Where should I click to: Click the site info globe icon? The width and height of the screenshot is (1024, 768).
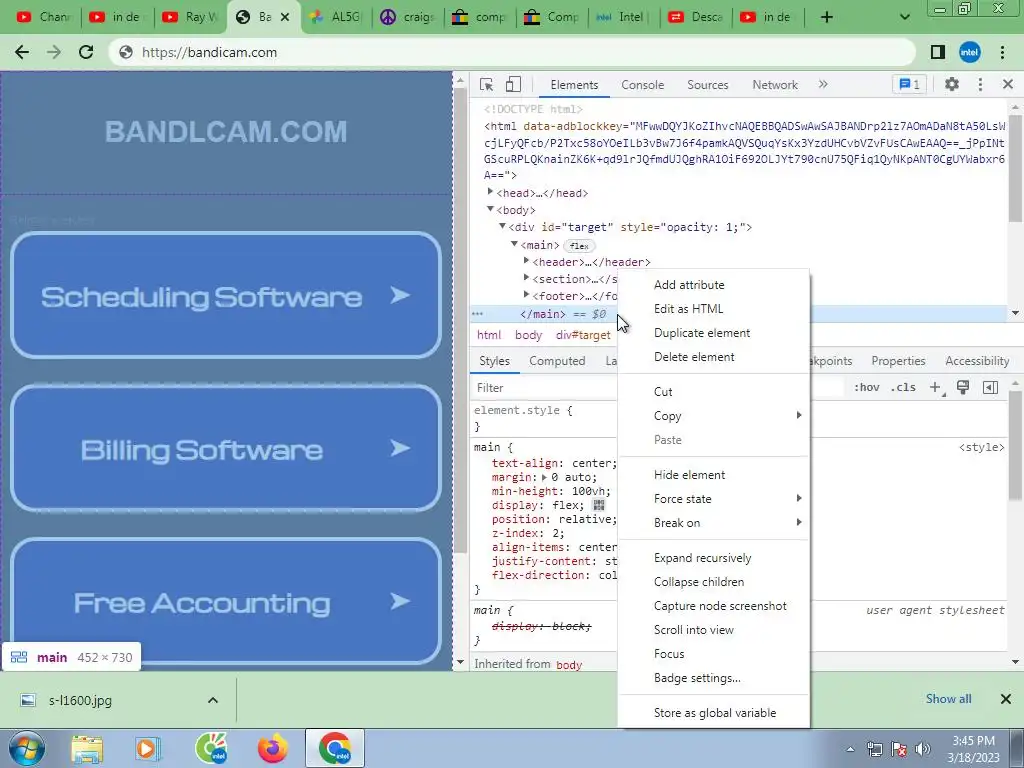click(x=126, y=52)
